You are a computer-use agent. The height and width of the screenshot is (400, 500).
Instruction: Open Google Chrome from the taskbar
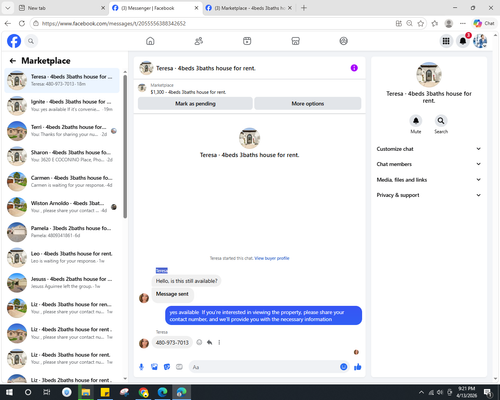click(x=143, y=392)
